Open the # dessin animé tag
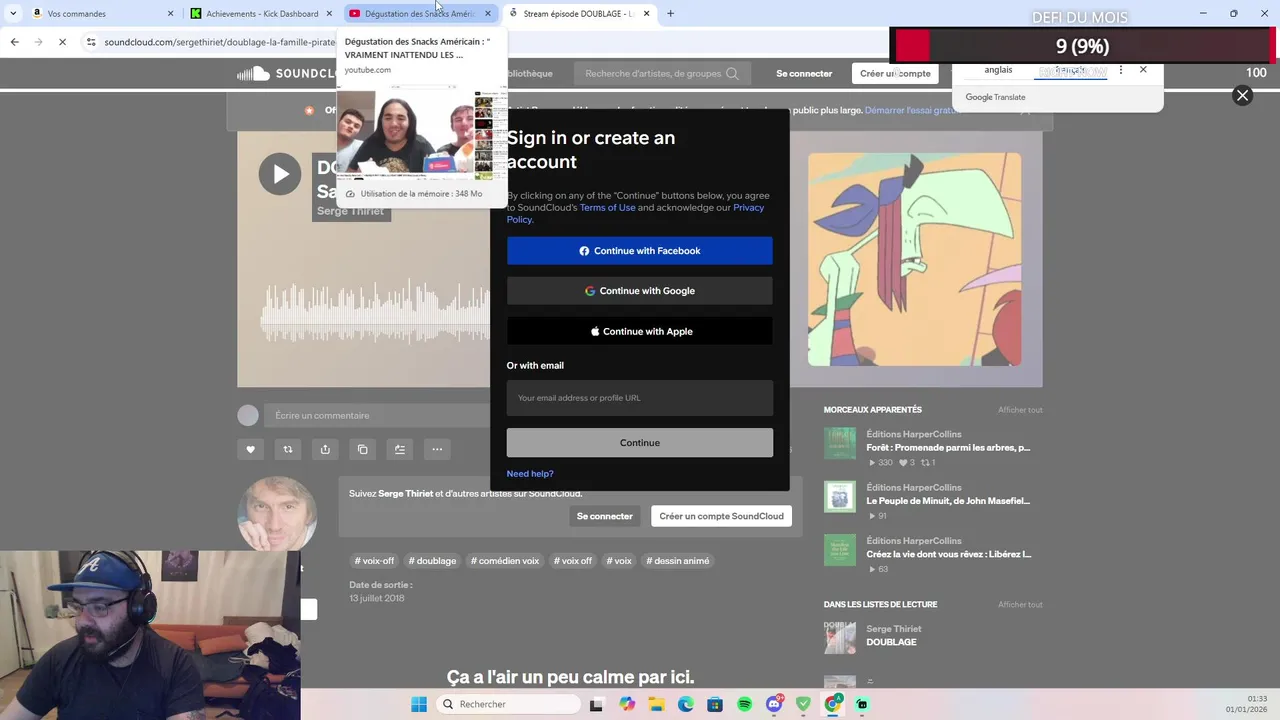The image size is (1280, 720). 677,561
